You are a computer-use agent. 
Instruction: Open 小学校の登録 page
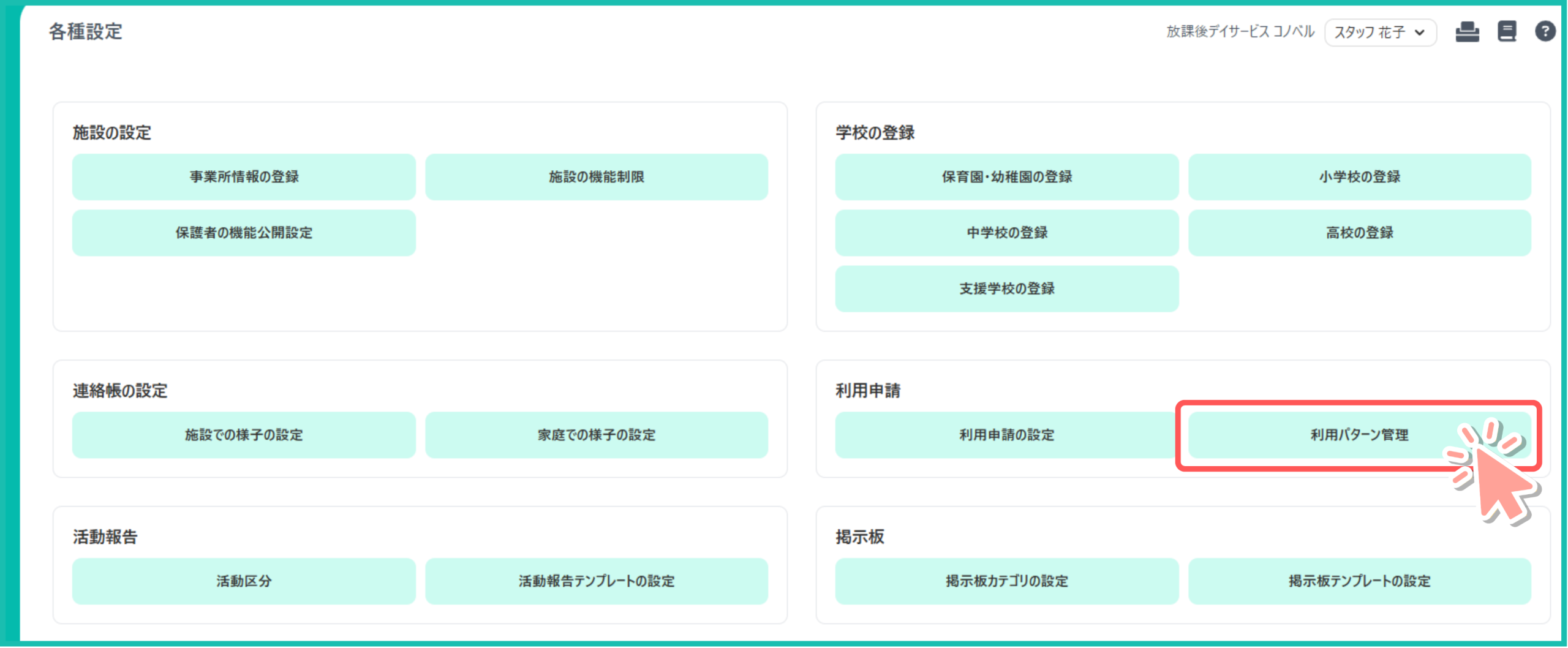pos(1359,177)
